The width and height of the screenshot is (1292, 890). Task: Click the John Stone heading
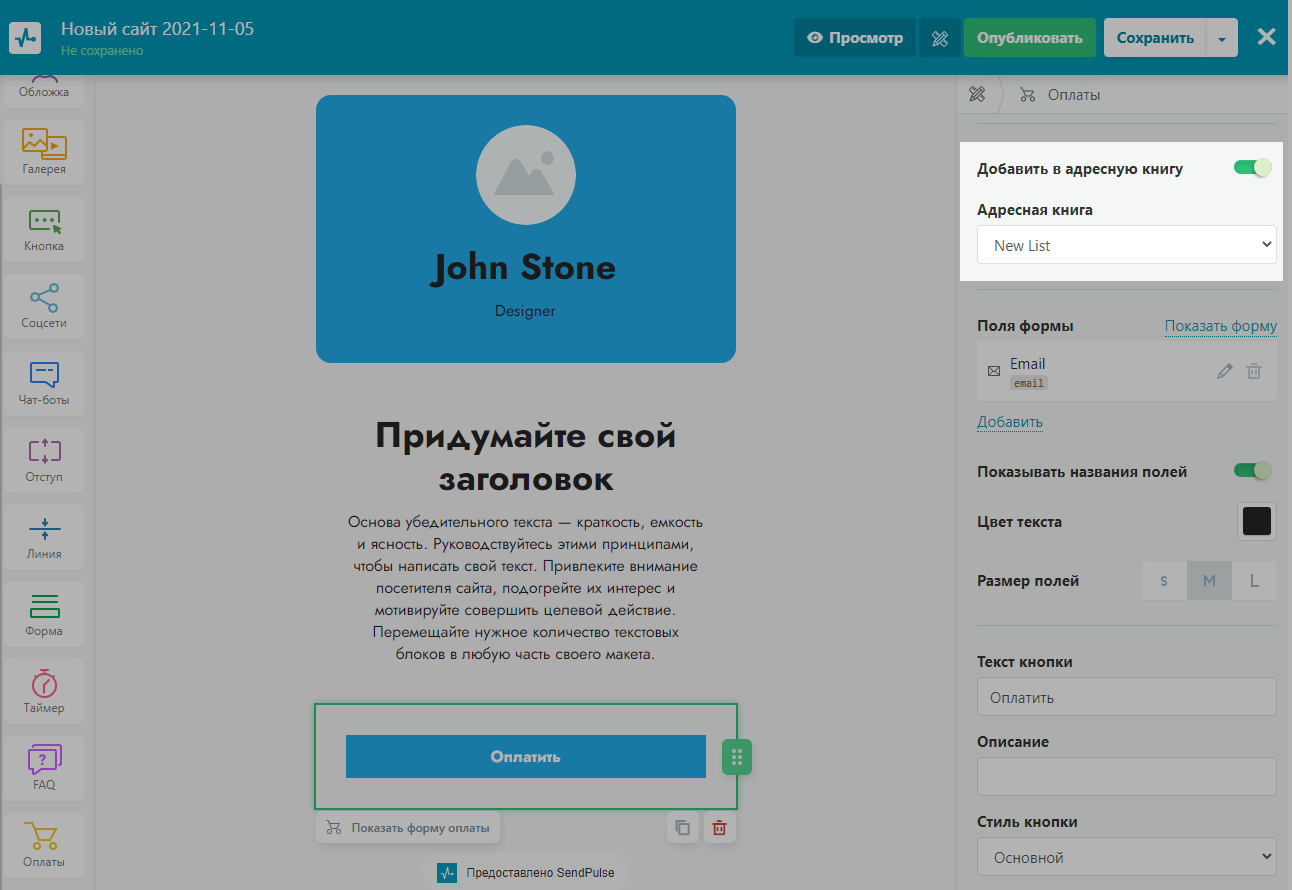tap(525, 268)
